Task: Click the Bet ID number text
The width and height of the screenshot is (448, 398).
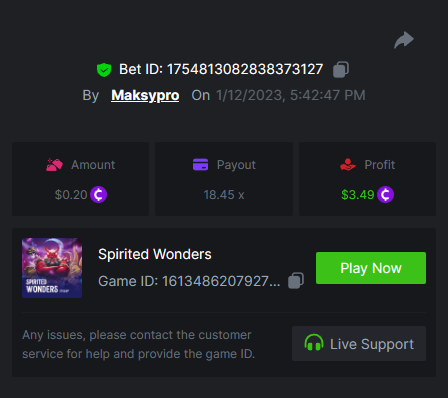Action: pyautogui.click(x=245, y=69)
